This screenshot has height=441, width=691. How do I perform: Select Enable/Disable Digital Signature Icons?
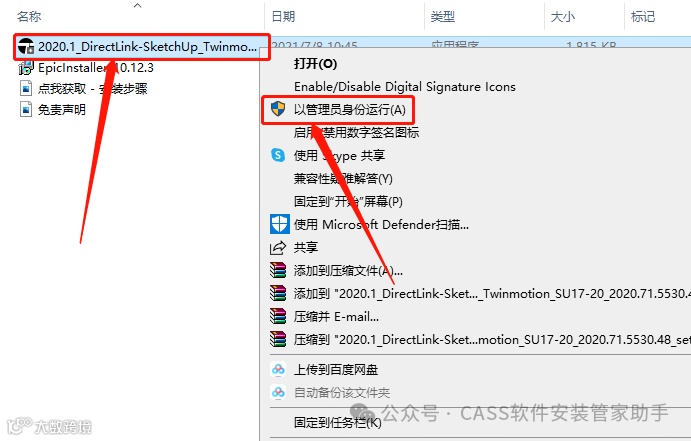click(x=405, y=87)
